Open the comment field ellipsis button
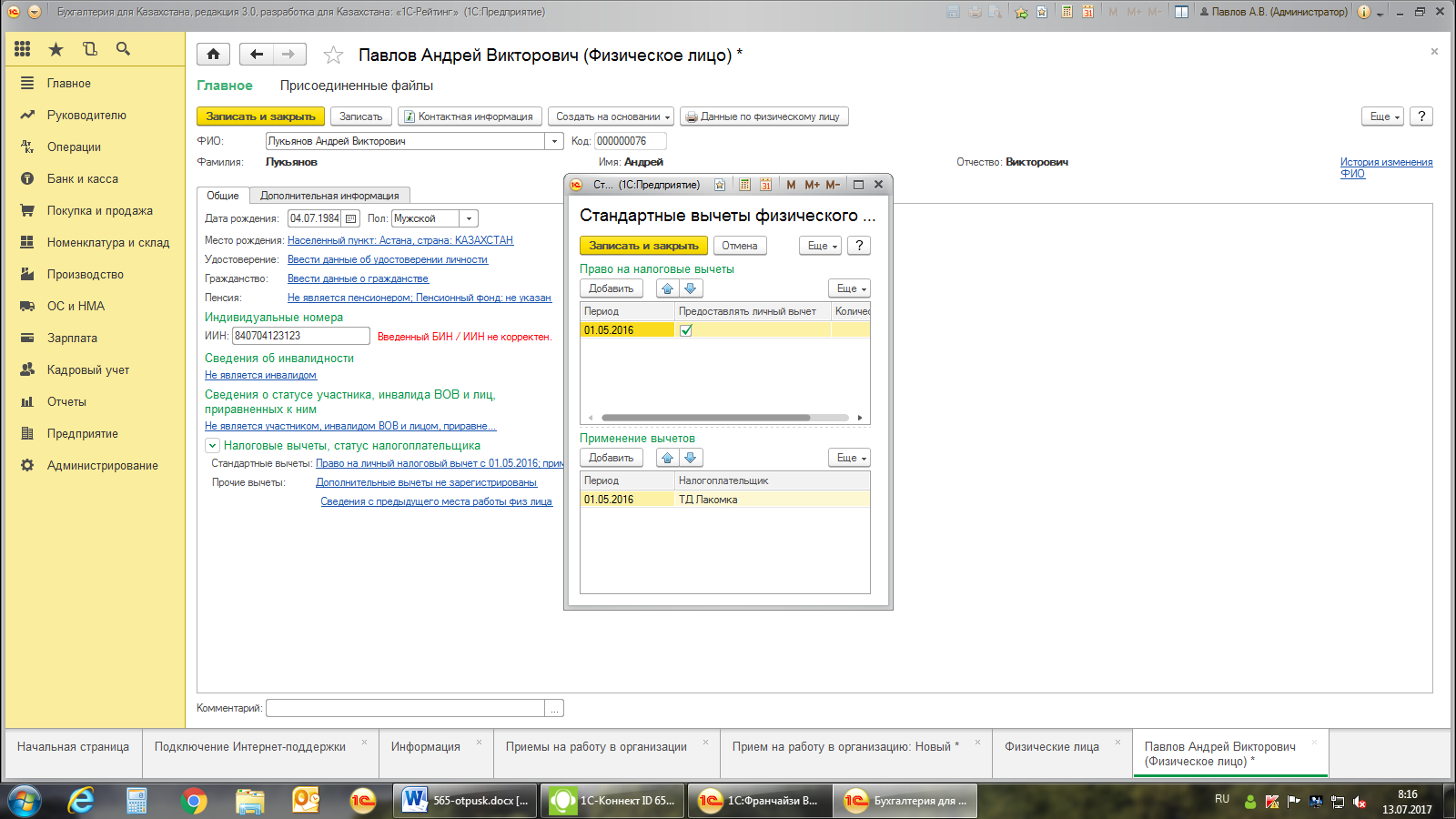This screenshot has width=1456, height=819. click(554, 708)
